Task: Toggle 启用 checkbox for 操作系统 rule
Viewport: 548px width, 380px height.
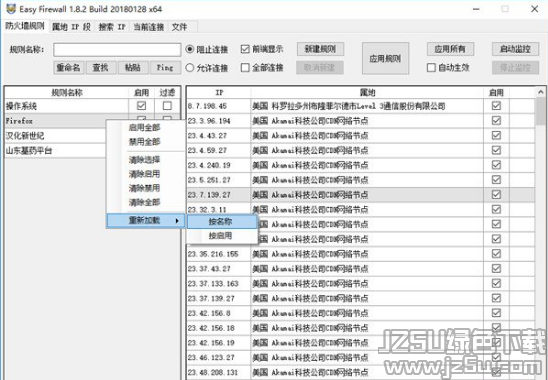Action: pos(142,105)
